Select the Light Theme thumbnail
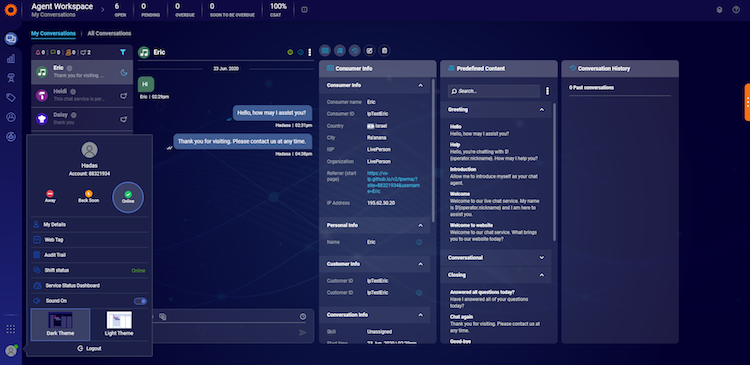750x365 pixels. 119,324
